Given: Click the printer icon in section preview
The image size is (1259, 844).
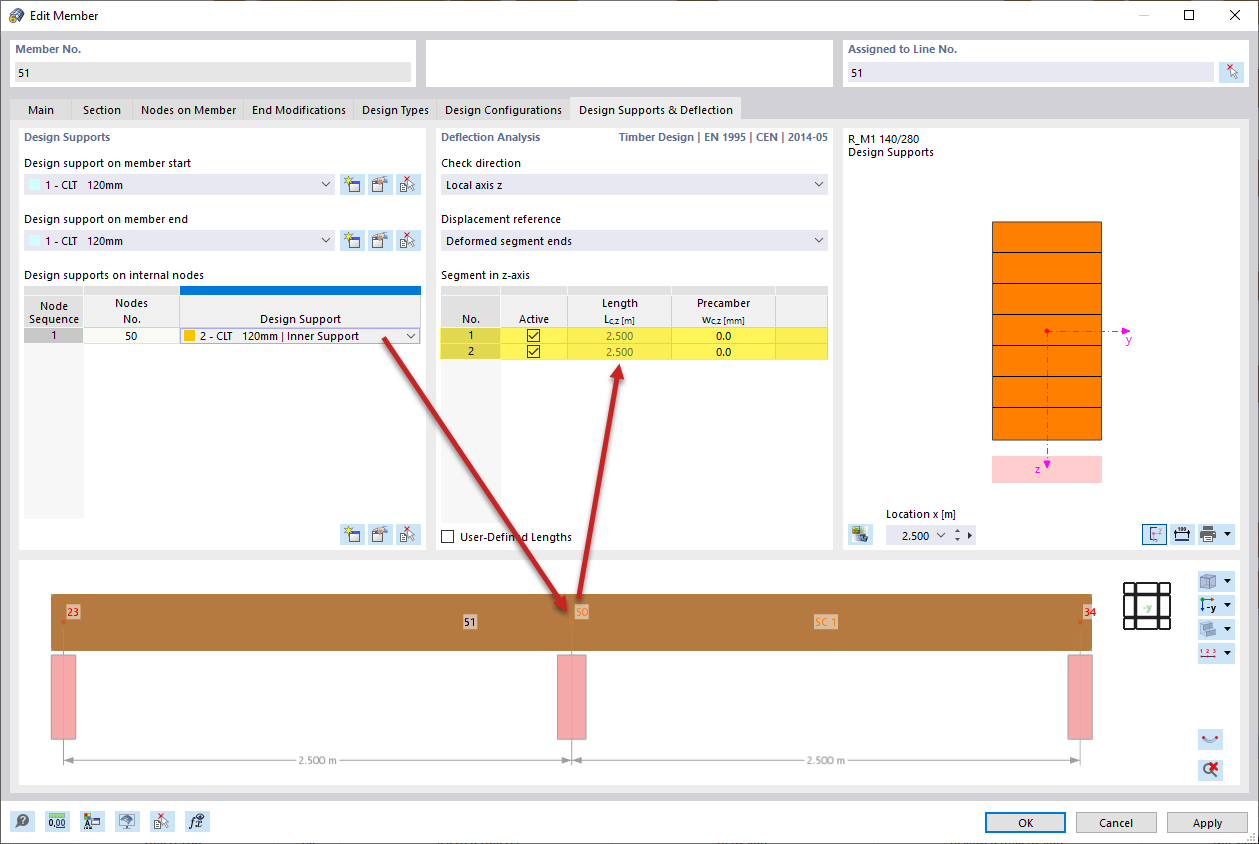Looking at the screenshot, I should (x=1208, y=534).
